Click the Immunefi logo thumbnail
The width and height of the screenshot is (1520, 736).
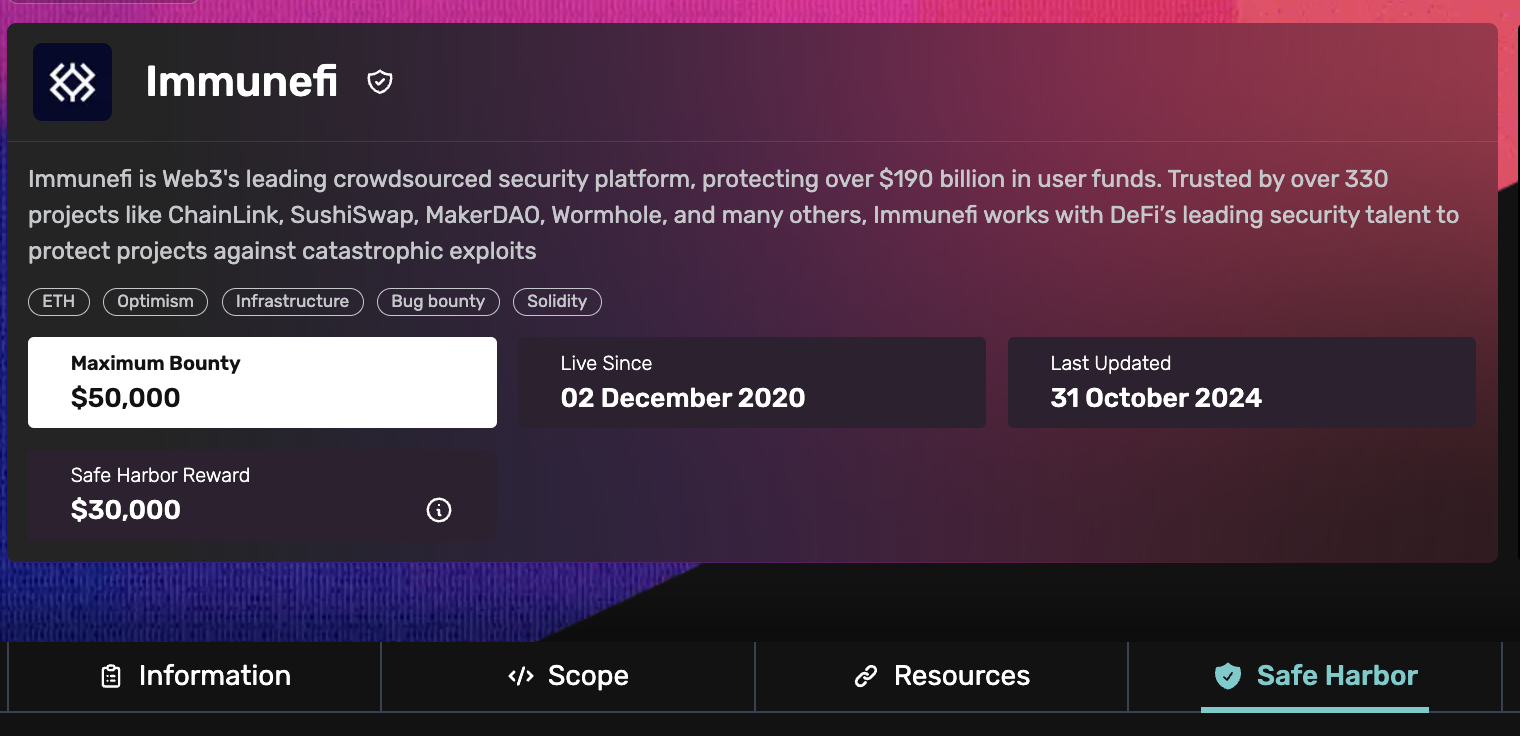pos(72,82)
